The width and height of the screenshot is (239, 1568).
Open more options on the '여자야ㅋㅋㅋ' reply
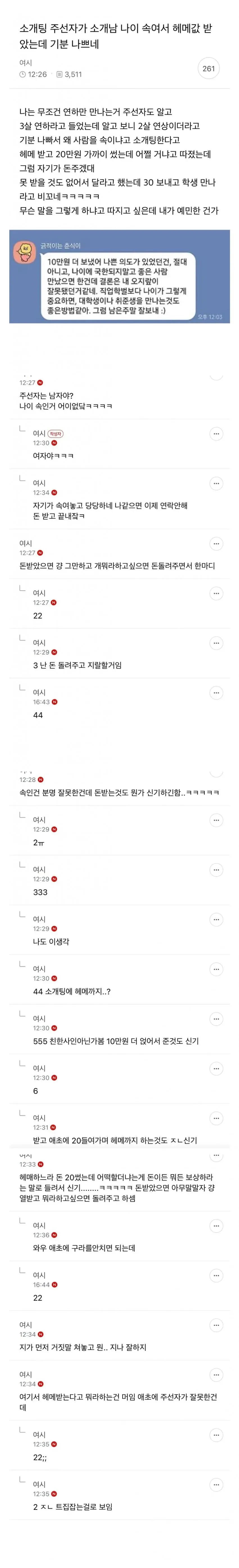tap(216, 434)
